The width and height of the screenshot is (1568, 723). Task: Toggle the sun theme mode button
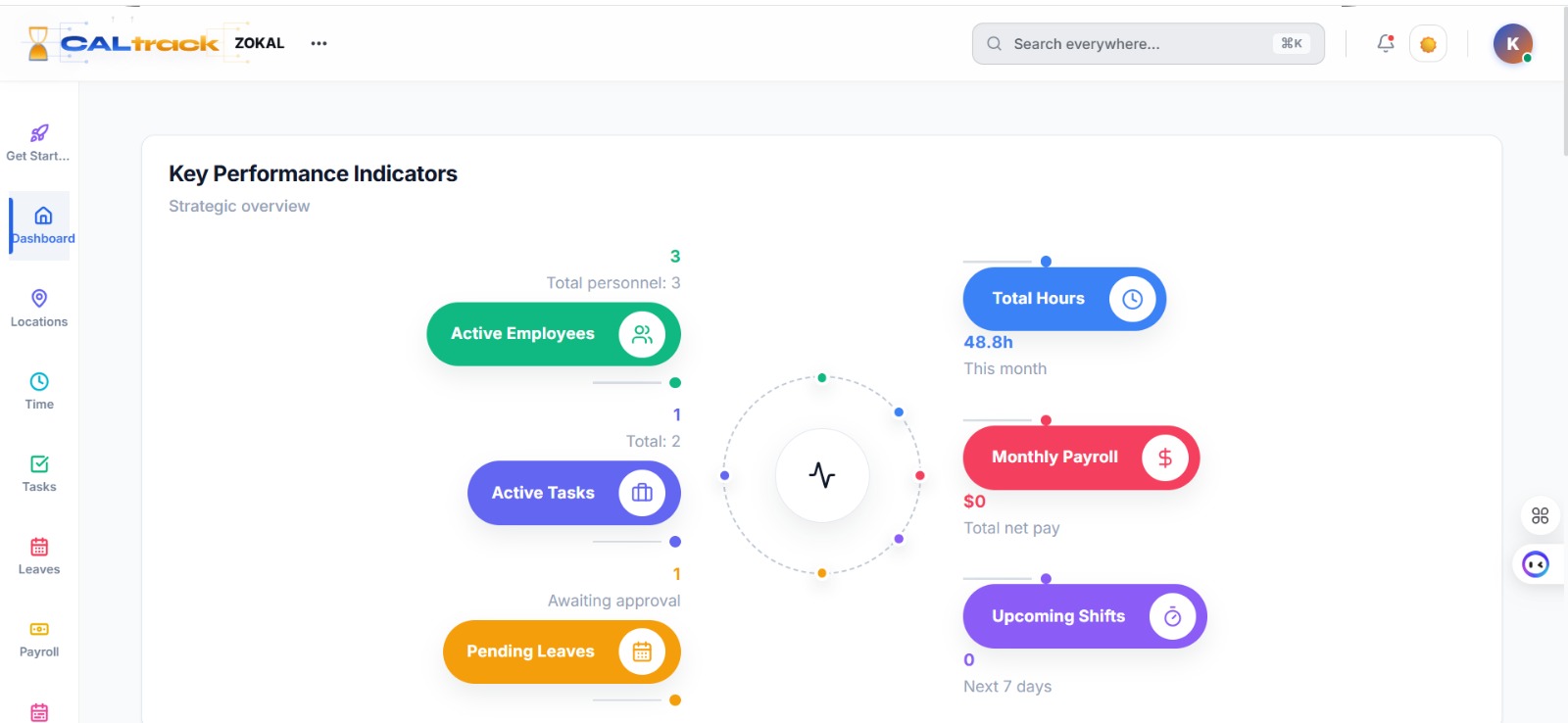(1428, 44)
